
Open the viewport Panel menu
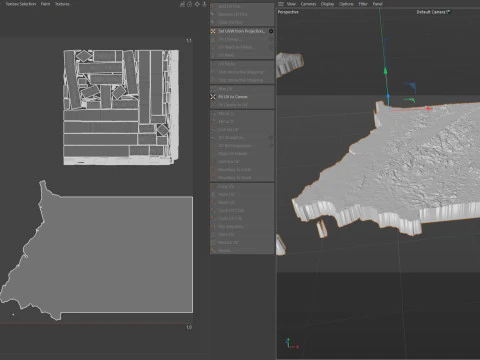click(x=378, y=4)
